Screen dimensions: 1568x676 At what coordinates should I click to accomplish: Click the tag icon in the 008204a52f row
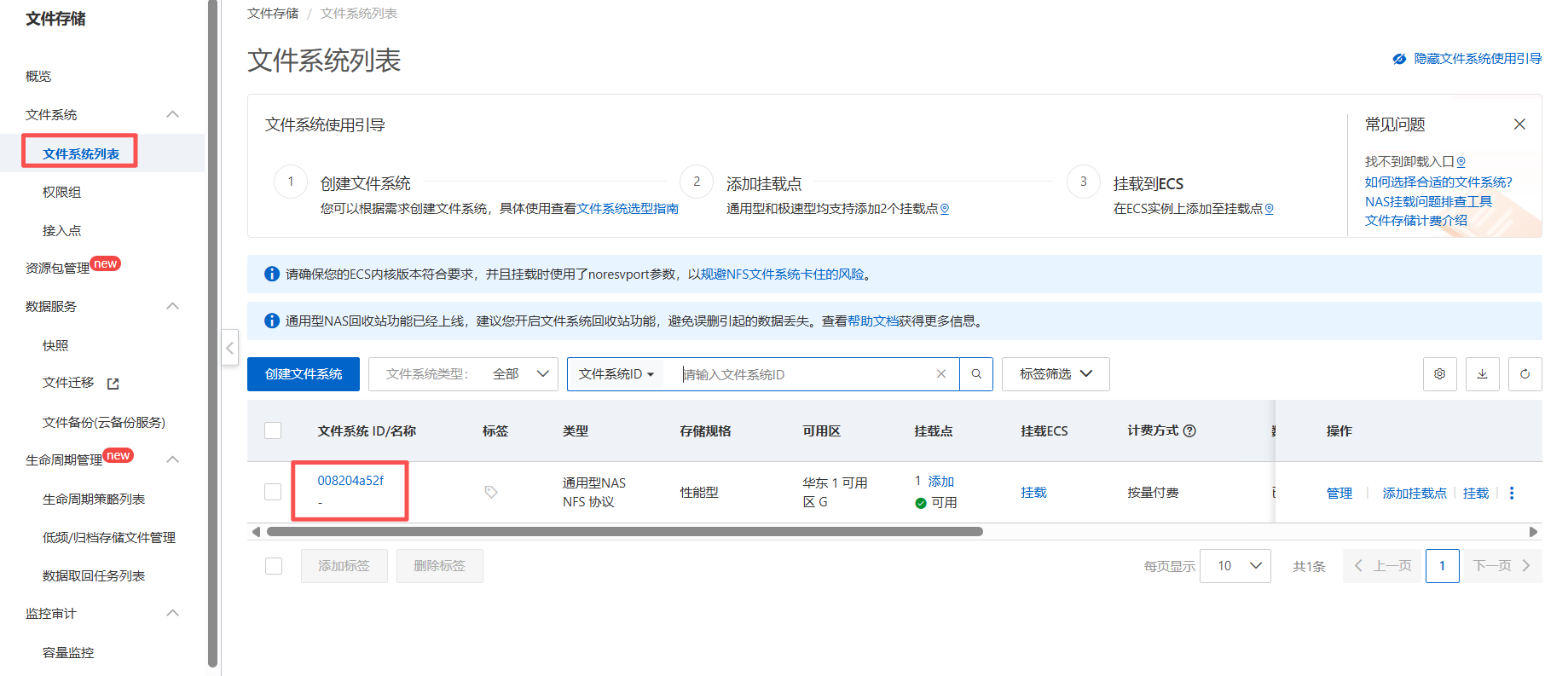click(x=491, y=492)
